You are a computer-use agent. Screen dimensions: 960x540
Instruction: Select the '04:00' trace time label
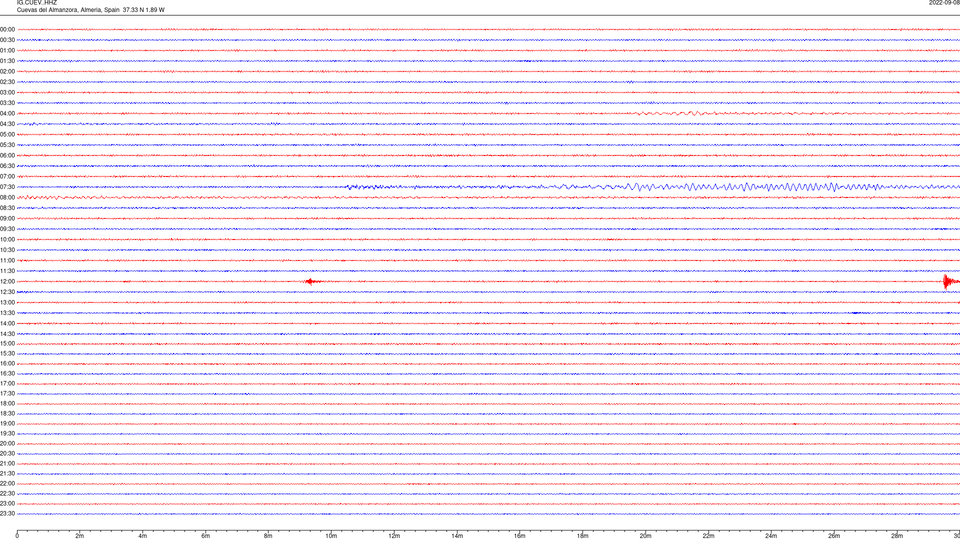click(7, 113)
